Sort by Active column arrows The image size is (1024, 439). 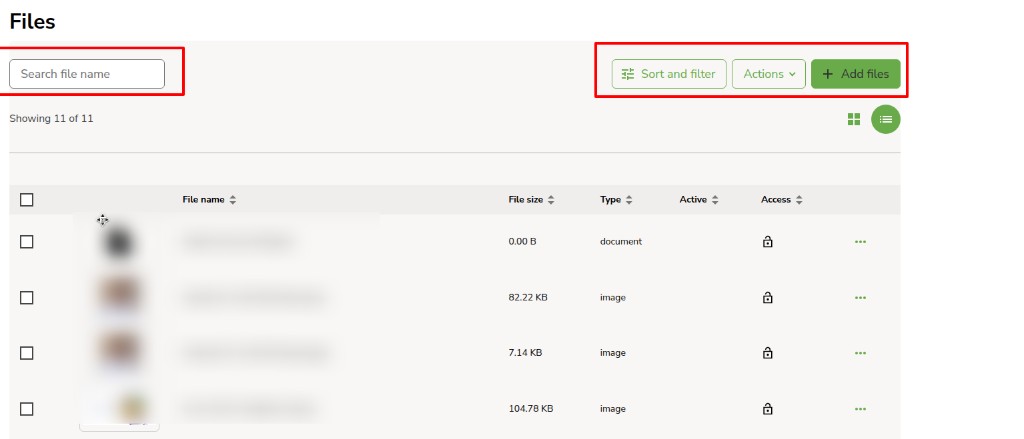click(714, 200)
